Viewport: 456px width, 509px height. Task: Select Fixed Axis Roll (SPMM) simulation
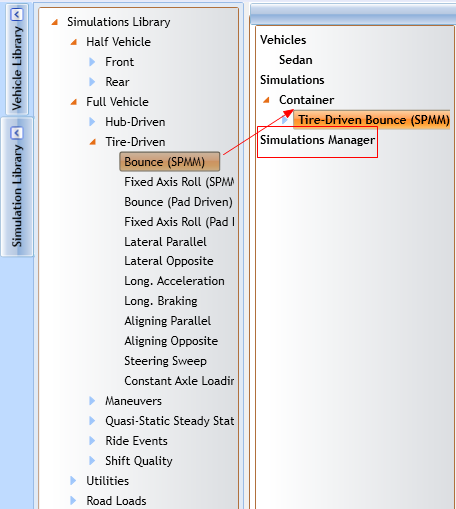click(179, 182)
